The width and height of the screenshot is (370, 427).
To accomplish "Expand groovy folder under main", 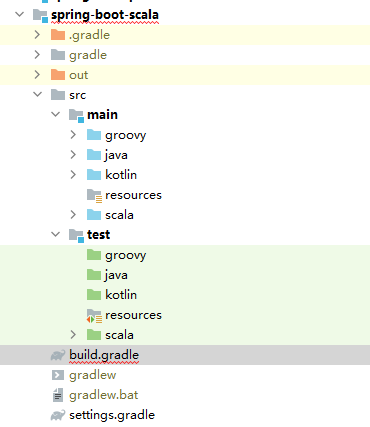I will coord(73,135).
